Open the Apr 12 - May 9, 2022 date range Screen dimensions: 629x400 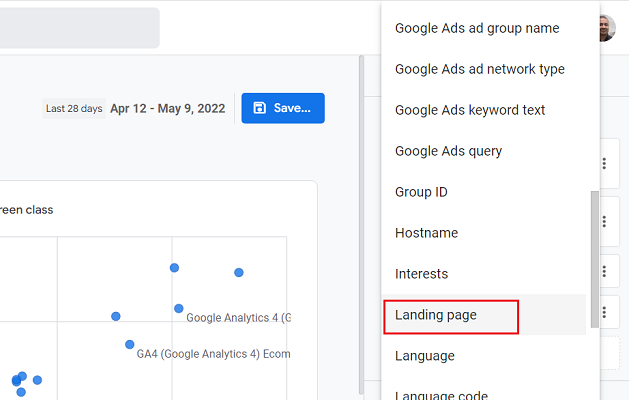pos(168,109)
